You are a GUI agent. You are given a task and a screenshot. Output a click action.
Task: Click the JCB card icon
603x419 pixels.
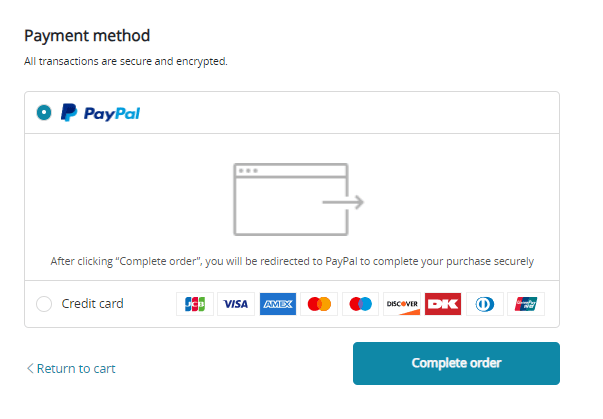(194, 304)
